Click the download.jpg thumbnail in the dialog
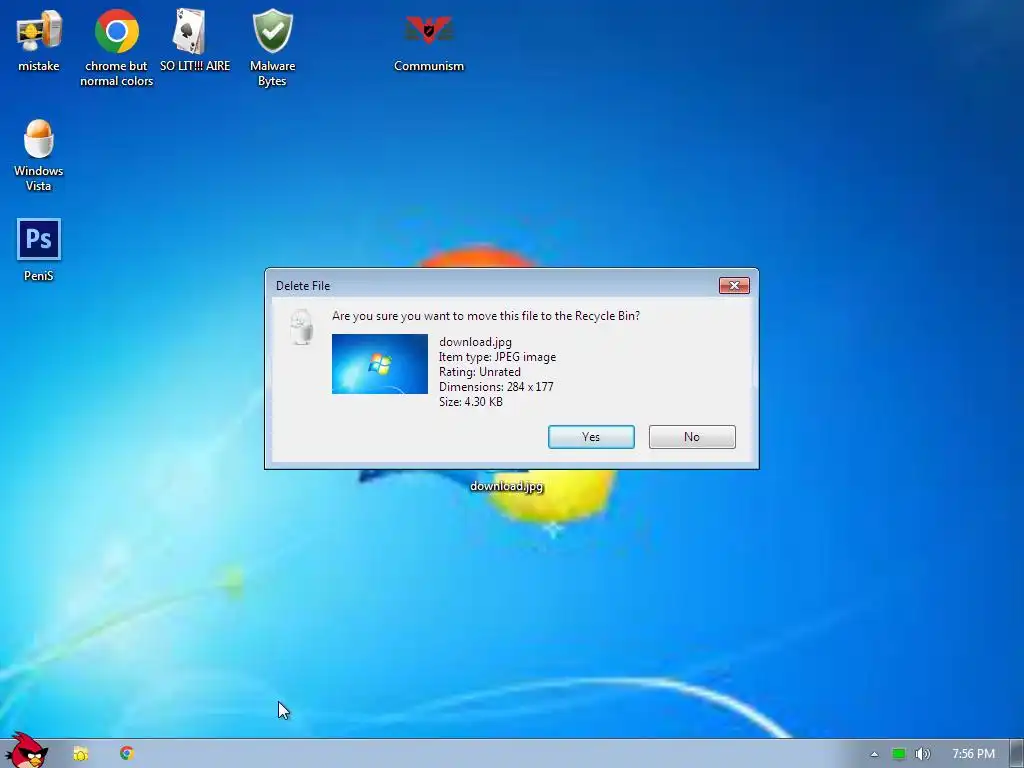The width and height of the screenshot is (1024, 768). (379, 364)
